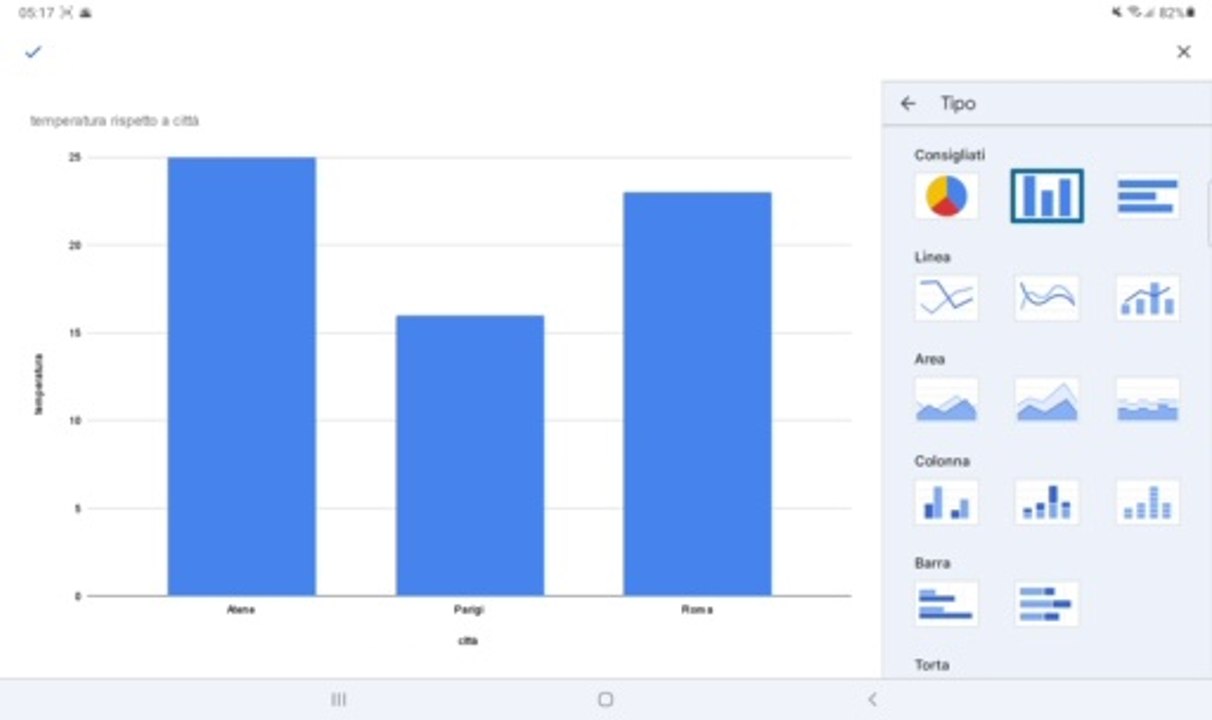The image size is (1212, 720).
Task: Select the 100% stacked Colonna chart
Action: [1148, 502]
